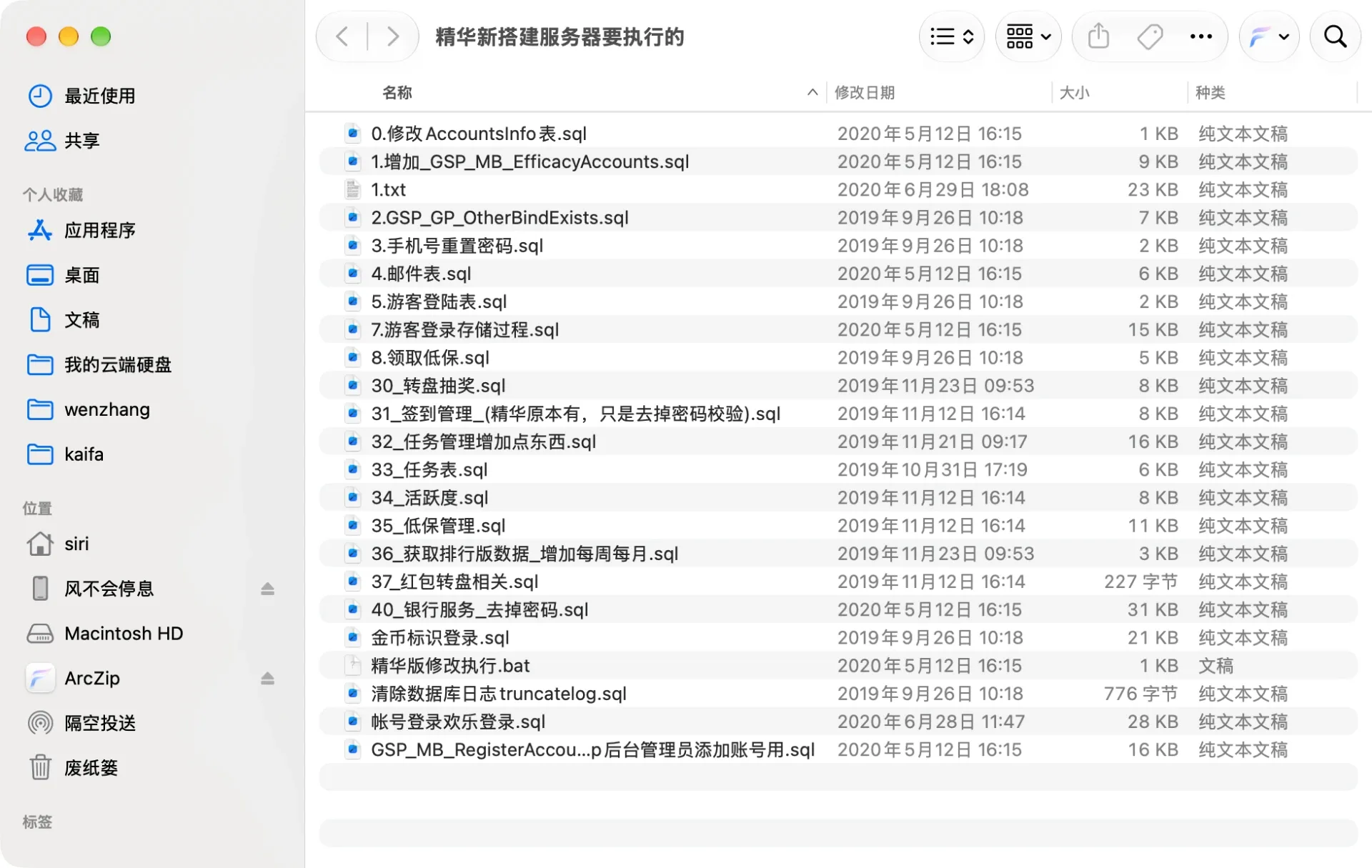This screenshot has height=868, width=1372.
Task: Open the more actions ellipsis menu
Action: click(x=1200, y=36)
